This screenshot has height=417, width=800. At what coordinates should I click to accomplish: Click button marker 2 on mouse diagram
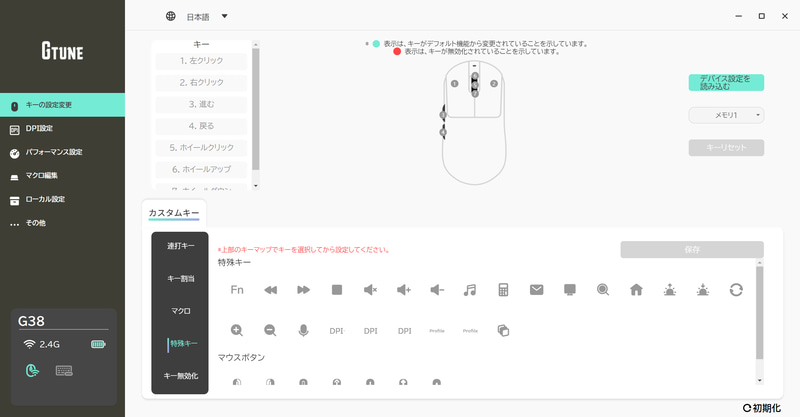pyautogui.click(x=494, y=84)
